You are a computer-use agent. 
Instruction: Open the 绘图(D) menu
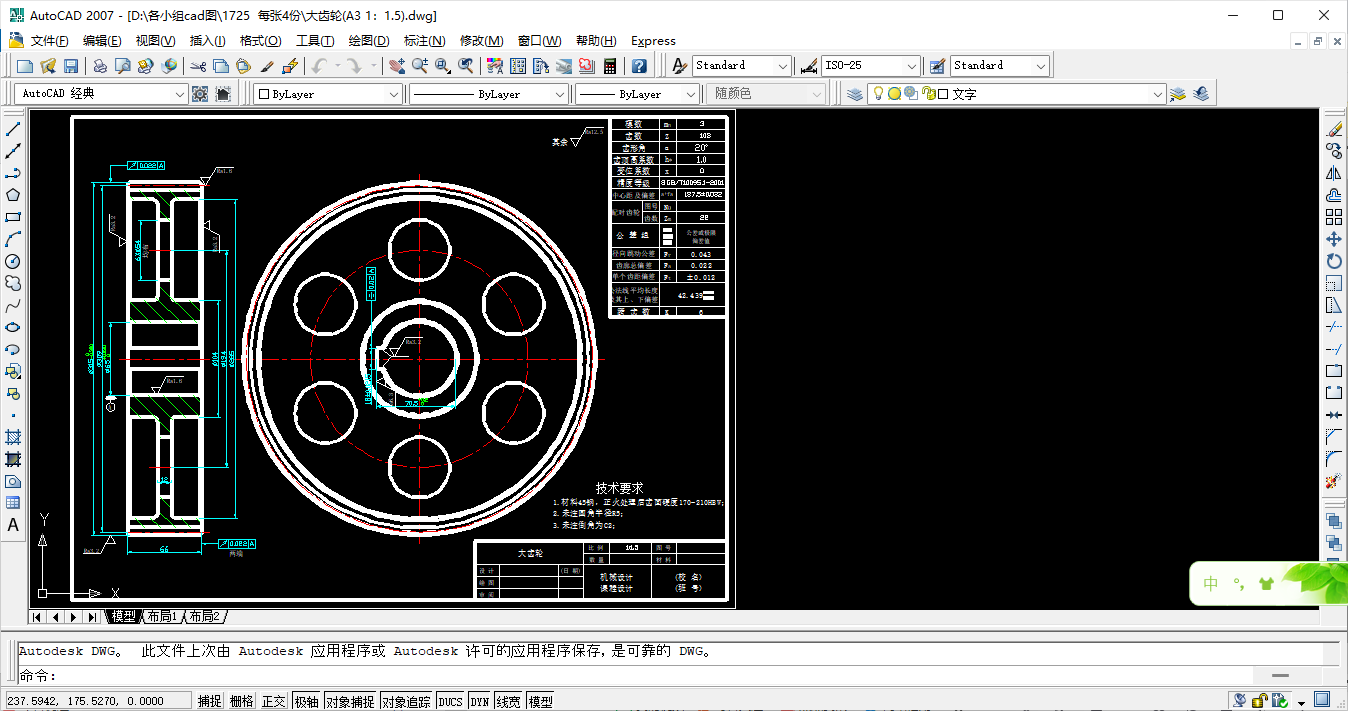tap(369, 41)
